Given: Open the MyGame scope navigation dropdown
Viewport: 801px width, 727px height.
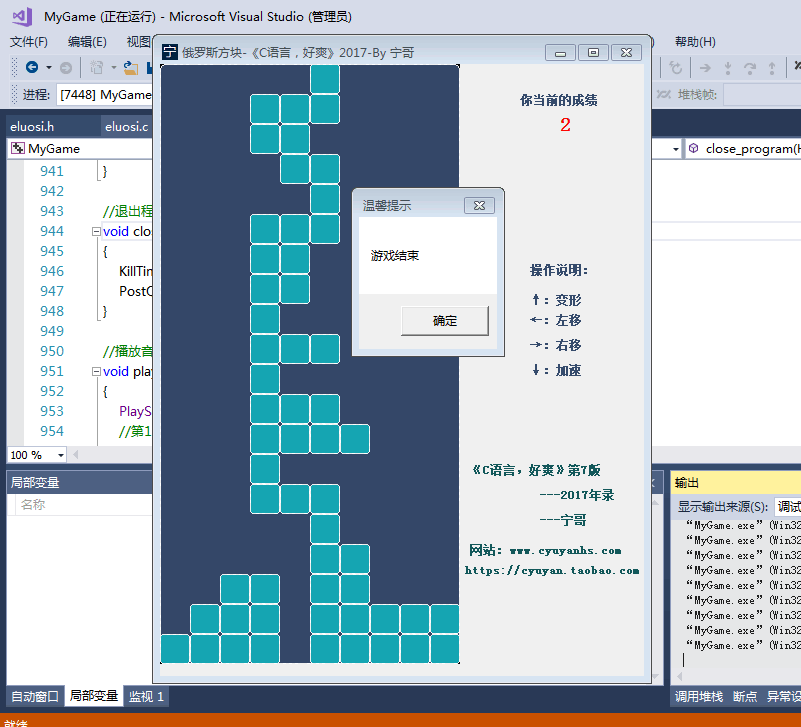Looking at the screenshot, I should [x=82, y=149].
